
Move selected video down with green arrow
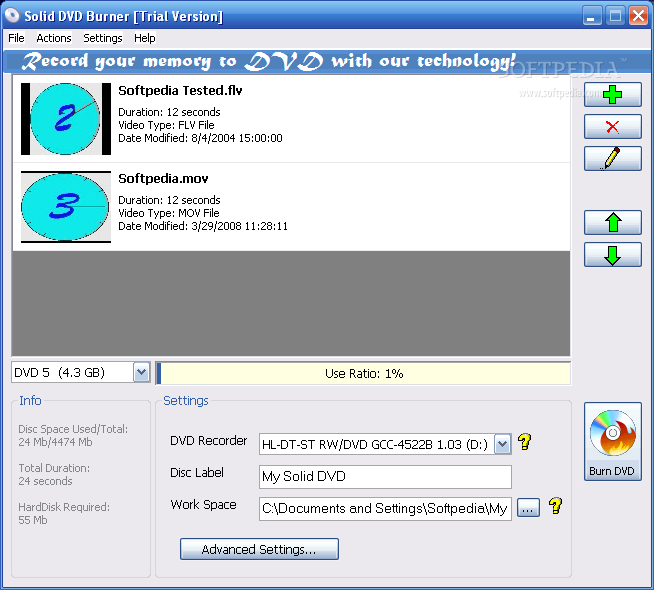612,255
